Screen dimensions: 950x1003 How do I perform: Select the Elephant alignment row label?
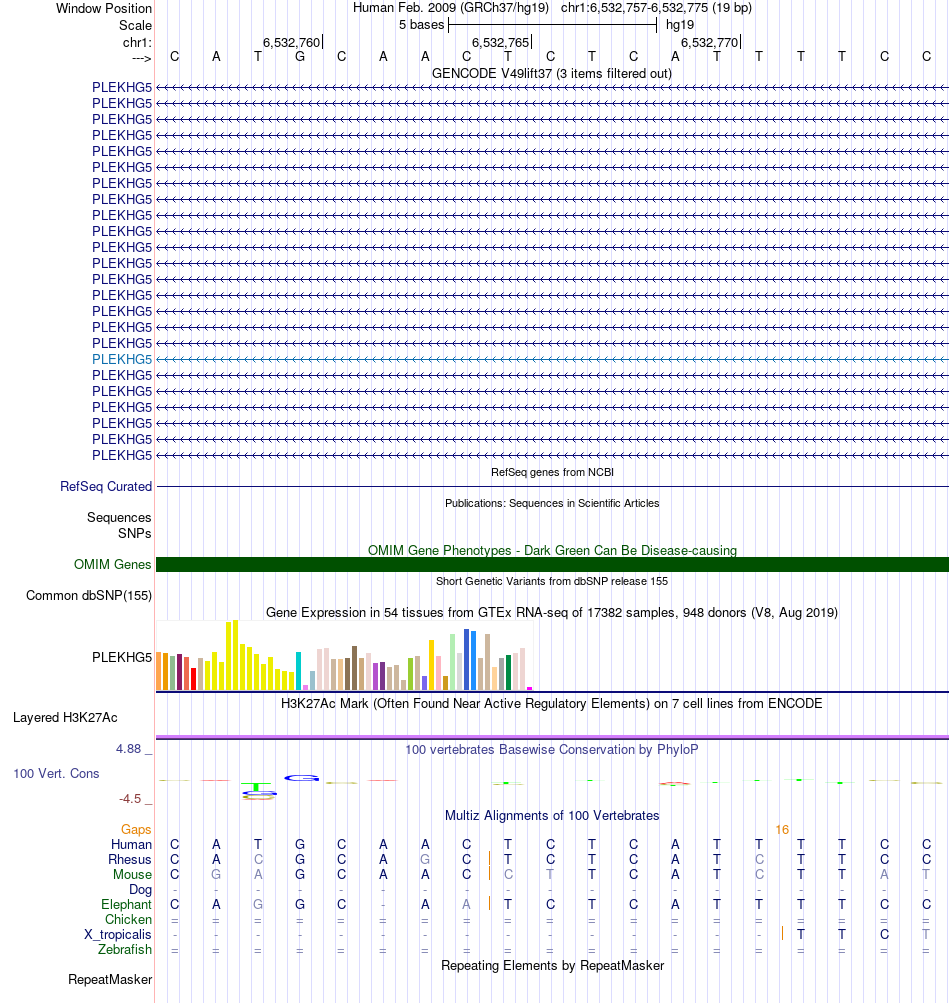point(126,904)
